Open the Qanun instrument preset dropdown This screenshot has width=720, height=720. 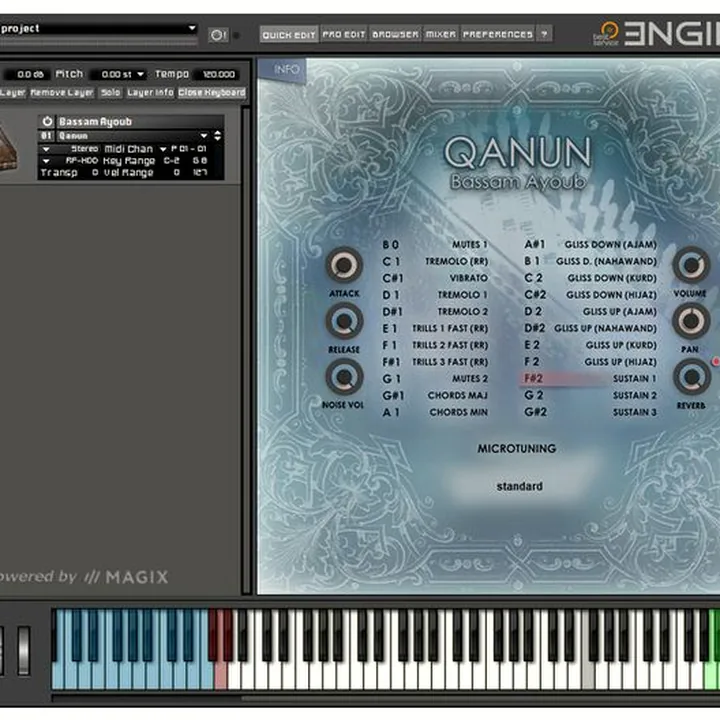[203, 136]
